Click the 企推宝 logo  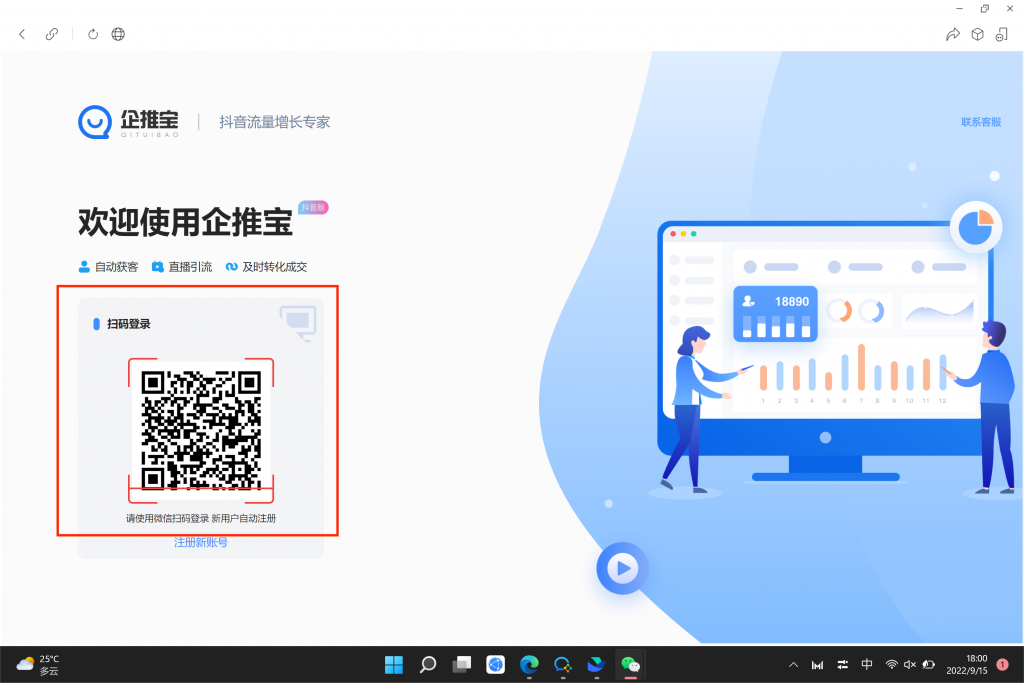click(129, 122)
